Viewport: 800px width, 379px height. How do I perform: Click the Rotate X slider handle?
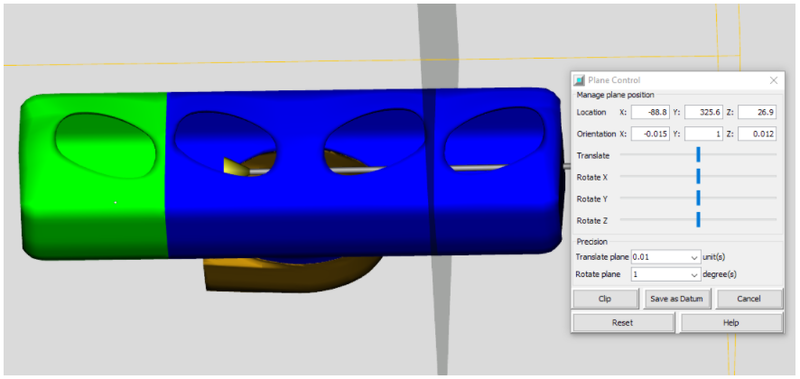698,176
